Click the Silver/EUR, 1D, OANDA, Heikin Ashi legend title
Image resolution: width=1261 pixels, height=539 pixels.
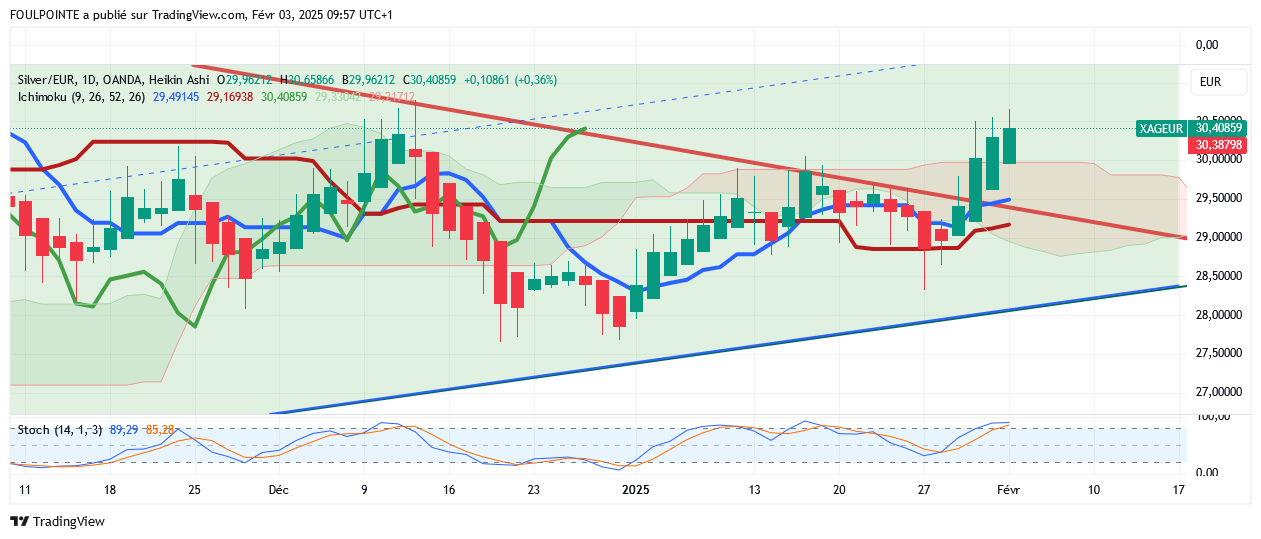(x=113, y=80)
